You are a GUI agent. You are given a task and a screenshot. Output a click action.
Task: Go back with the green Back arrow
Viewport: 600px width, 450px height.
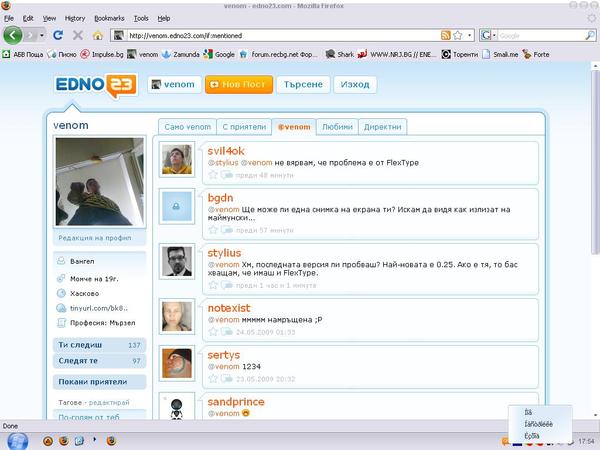[x=13, y=36]
